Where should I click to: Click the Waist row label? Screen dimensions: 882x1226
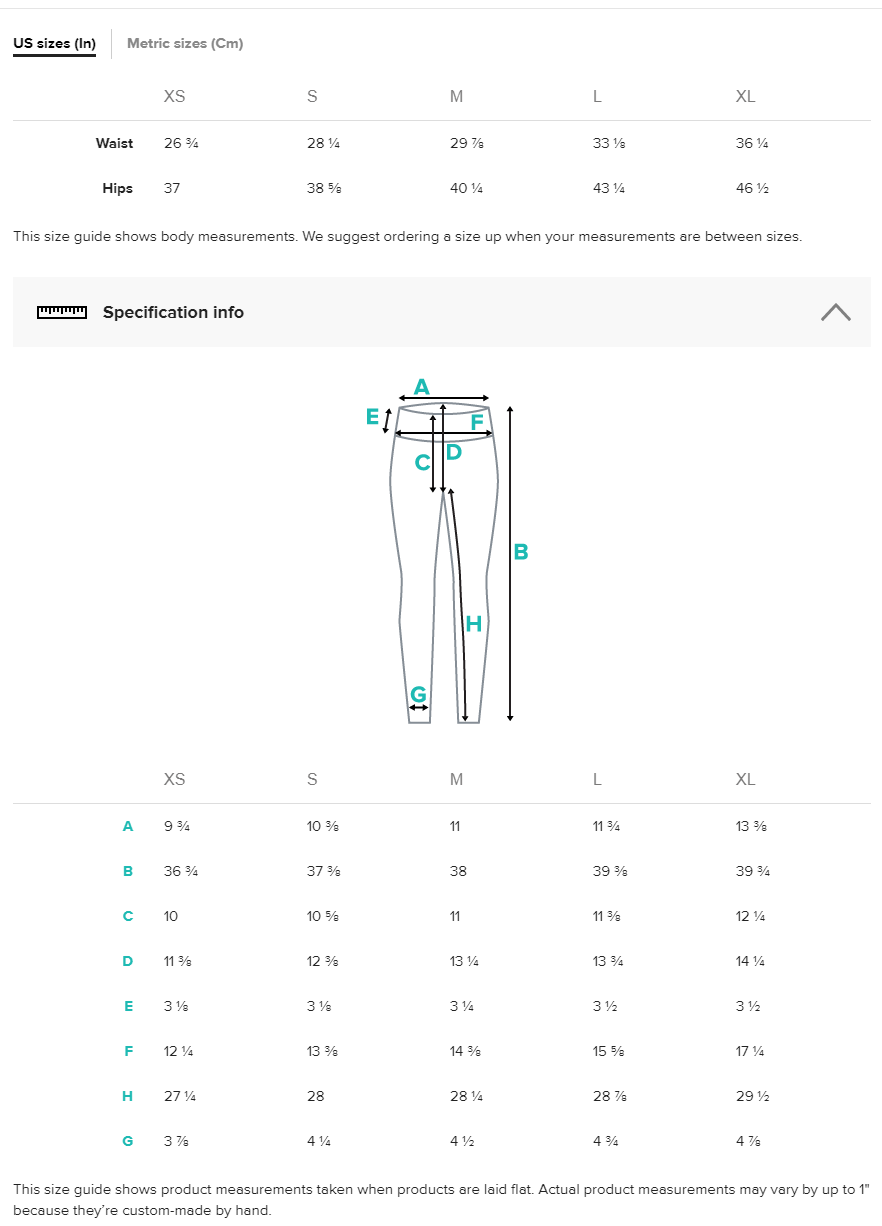114,143
